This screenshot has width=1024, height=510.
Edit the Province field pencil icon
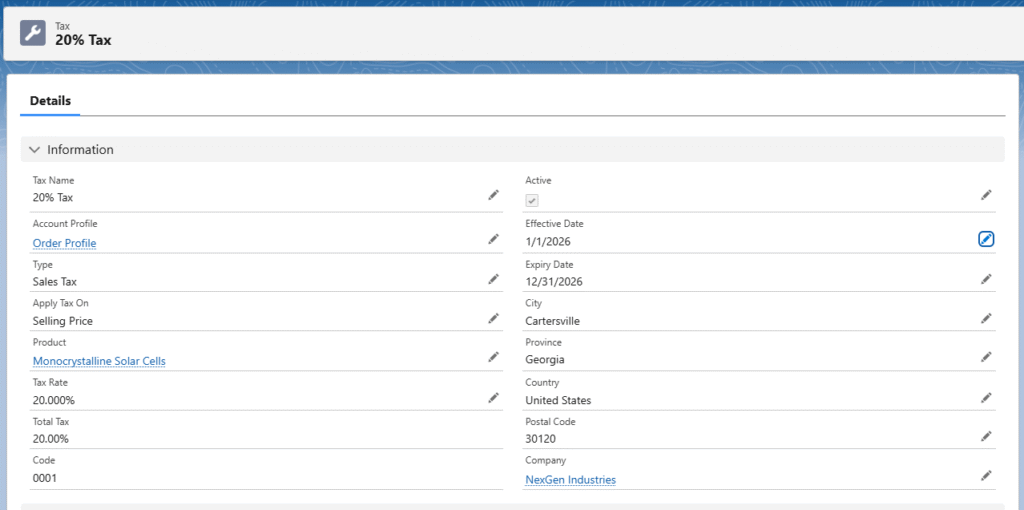click(x=986, y=357)
